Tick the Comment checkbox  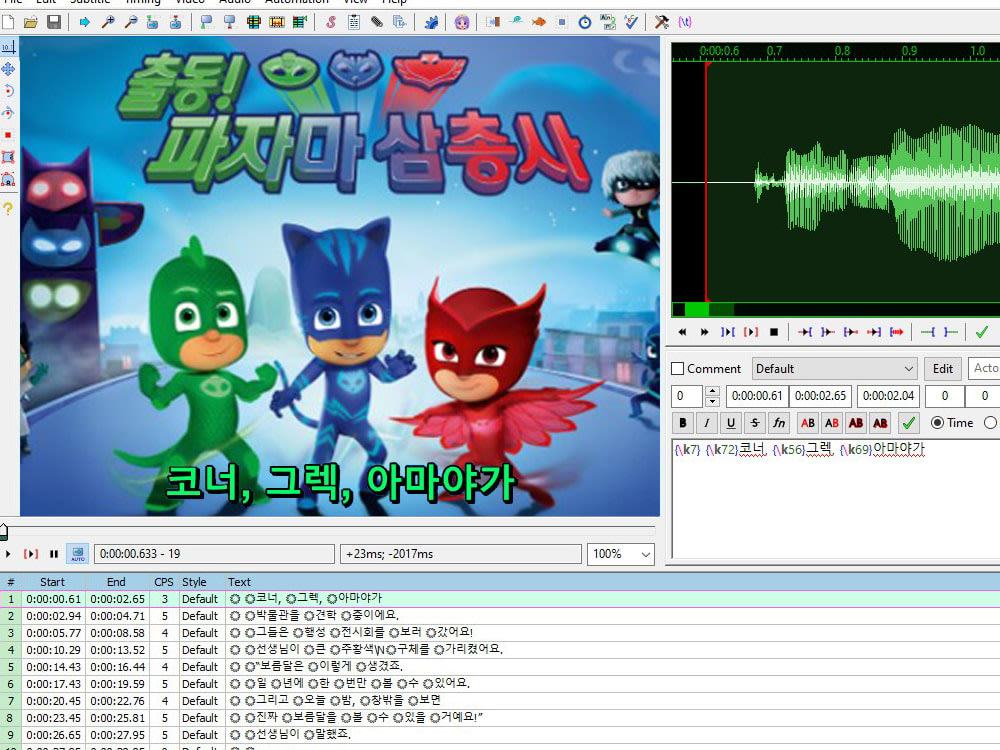pyautogui.click(x=678, y=369)
